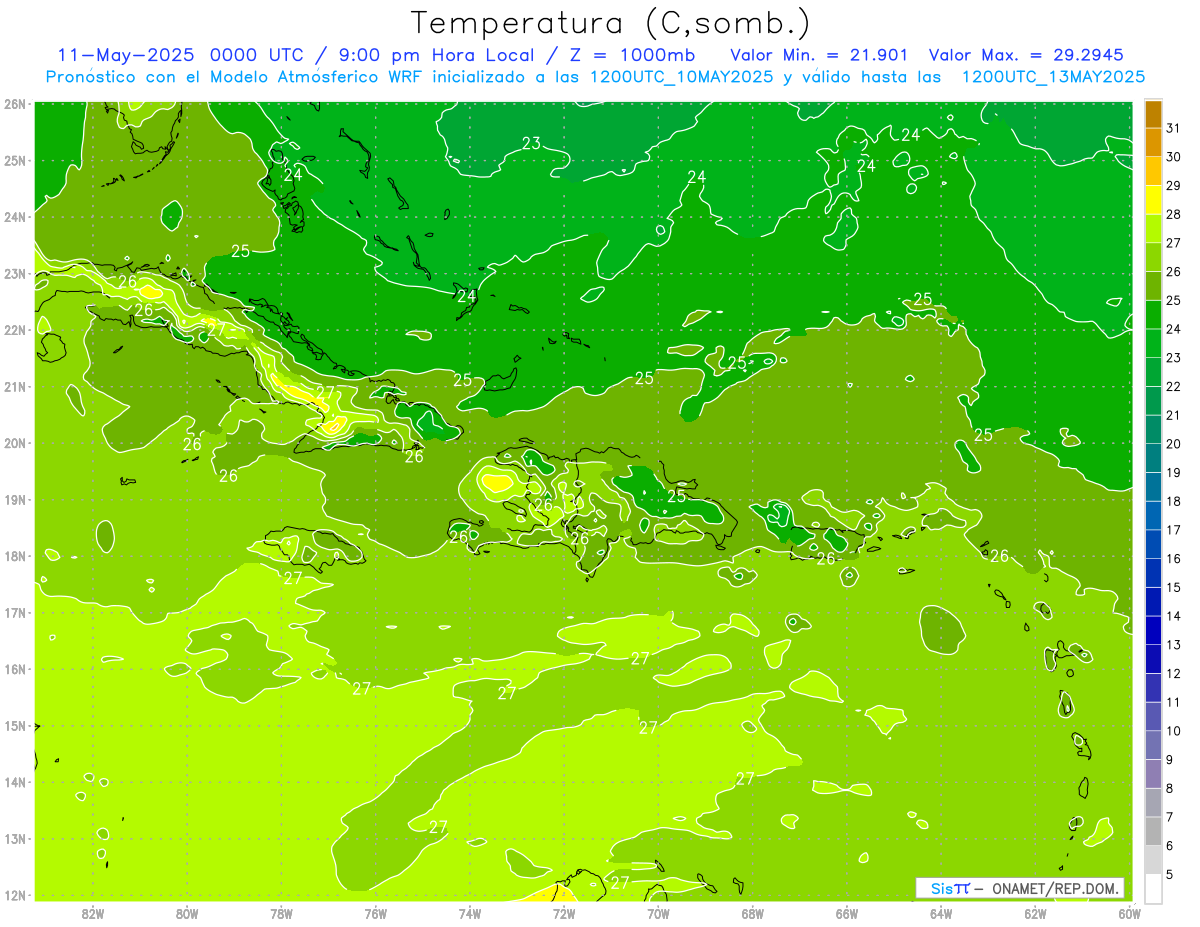Click the "72W" longitude axis label
The height and width of the screenshot is (927, 1200).
click(565, 914)
